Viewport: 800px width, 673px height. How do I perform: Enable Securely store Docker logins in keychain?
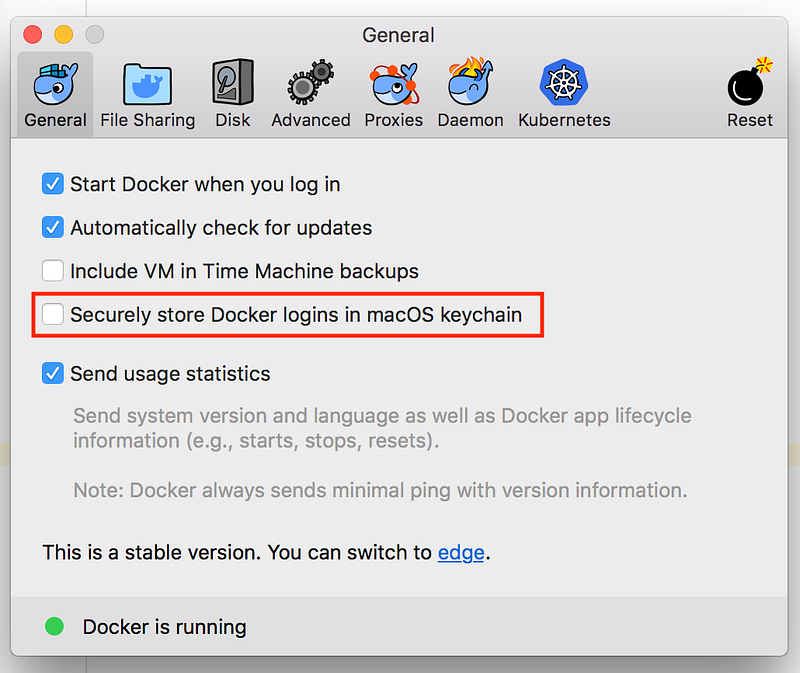pos(53,314)
